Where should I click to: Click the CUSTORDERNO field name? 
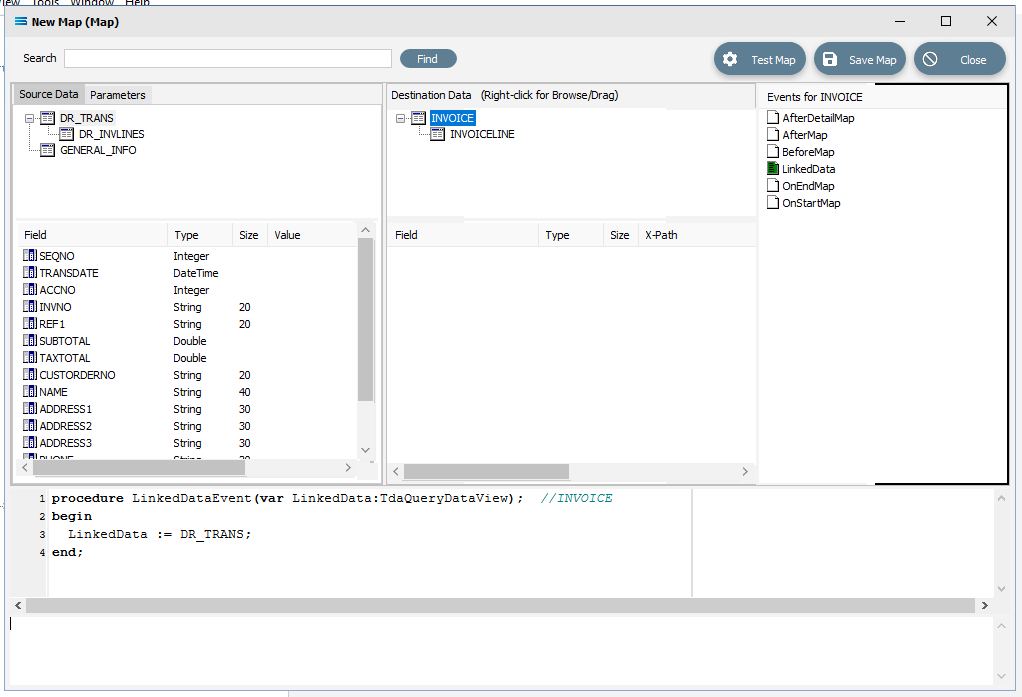[x=78, y=375]
